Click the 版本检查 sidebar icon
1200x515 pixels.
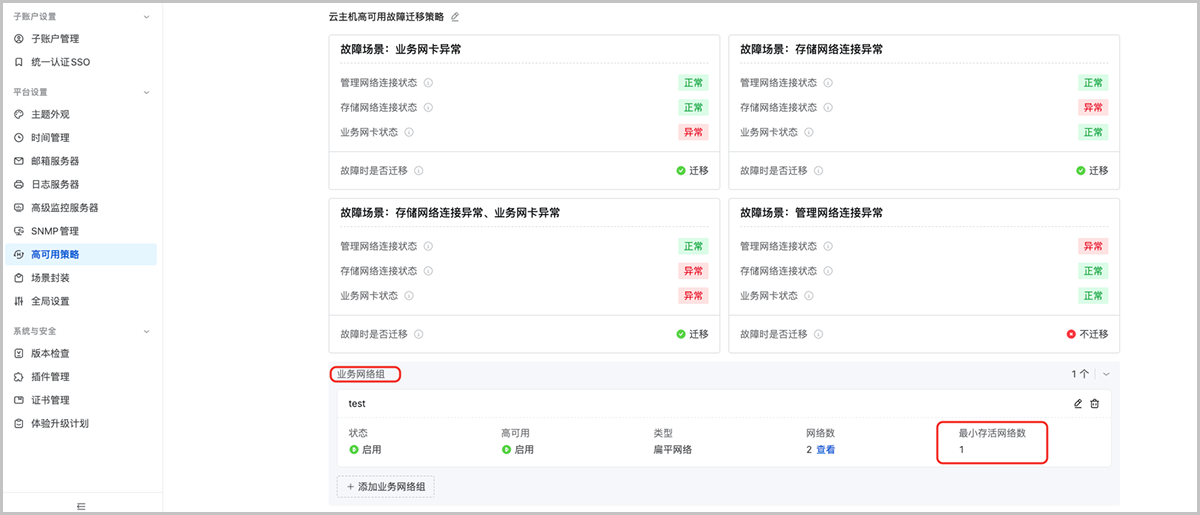pos(19,353)
